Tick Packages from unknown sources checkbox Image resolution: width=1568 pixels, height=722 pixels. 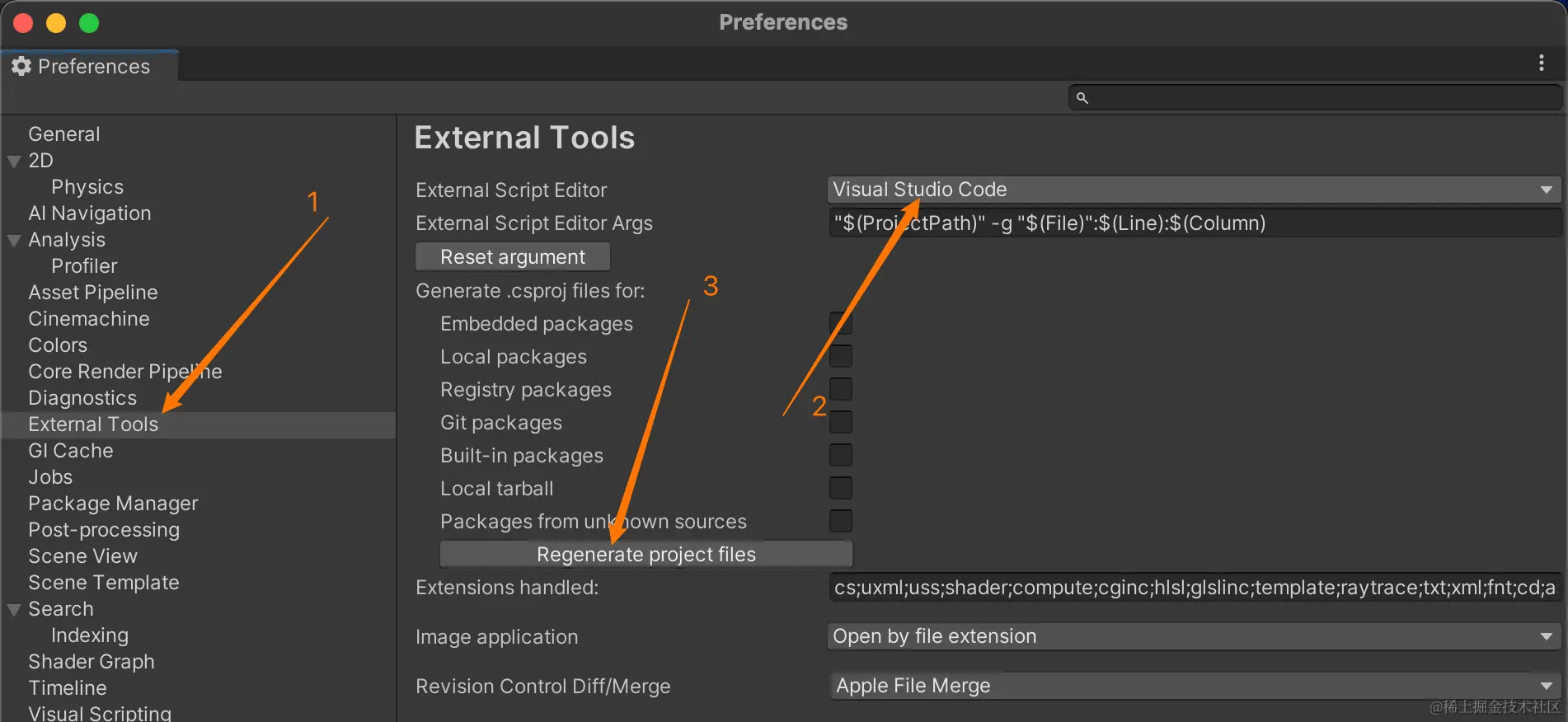(840, 521)
